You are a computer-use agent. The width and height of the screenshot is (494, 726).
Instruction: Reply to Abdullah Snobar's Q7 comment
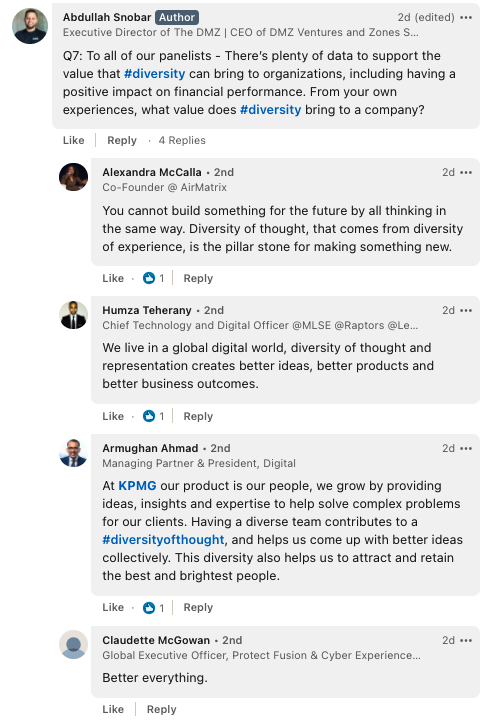pos(122,140)
